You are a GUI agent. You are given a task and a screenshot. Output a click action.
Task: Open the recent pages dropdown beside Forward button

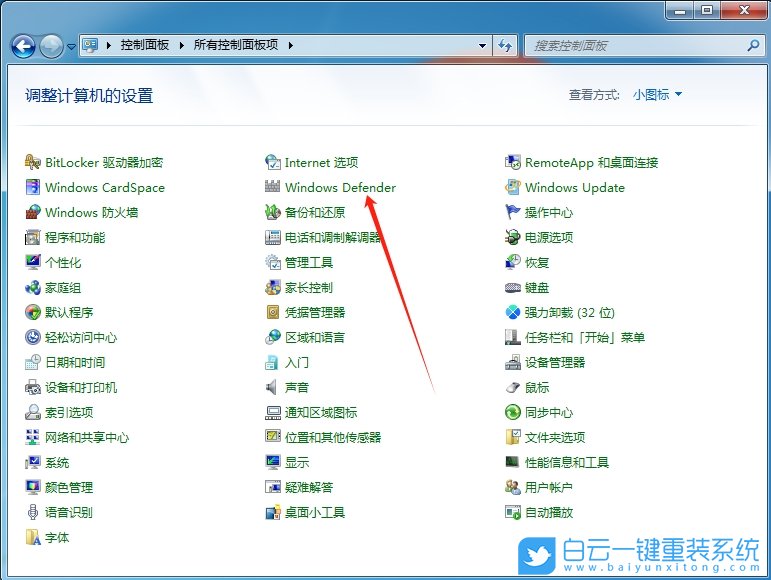pyautogui.click(x=72, y=47)
